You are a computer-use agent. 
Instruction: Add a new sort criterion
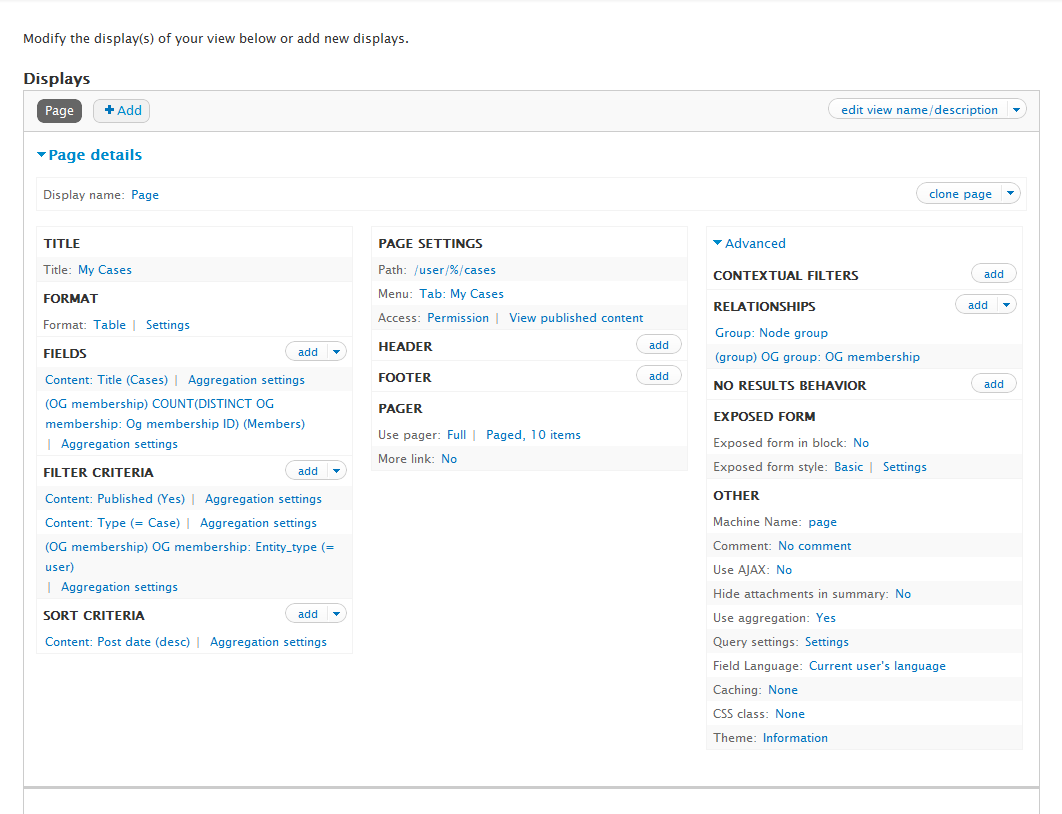tap(307, 614)
